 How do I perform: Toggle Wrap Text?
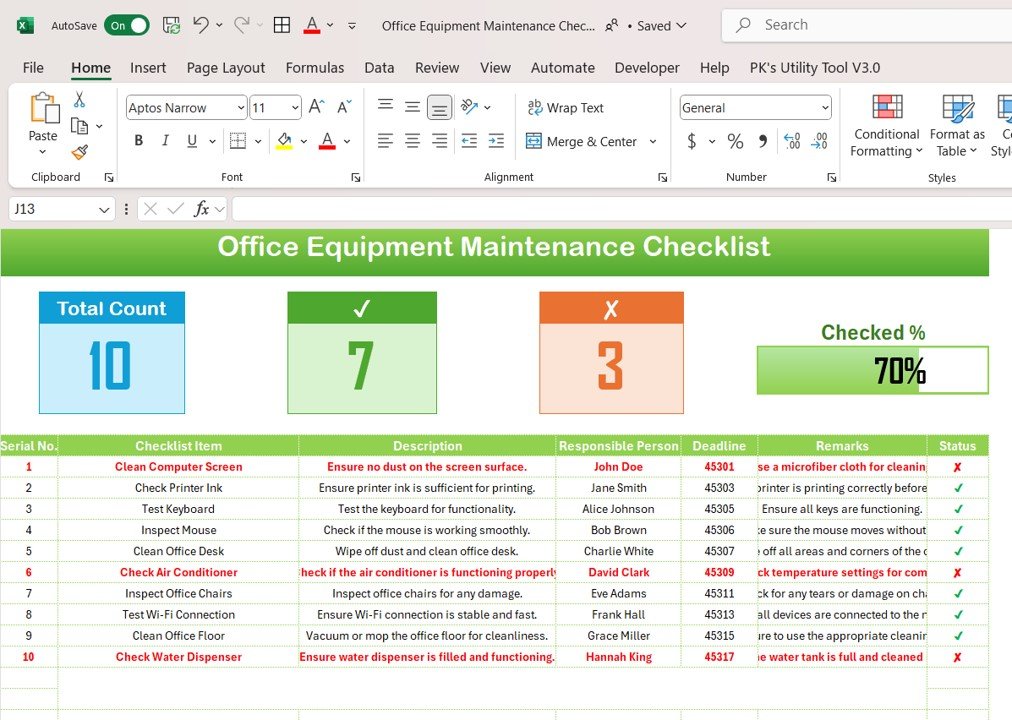(565, 108)
